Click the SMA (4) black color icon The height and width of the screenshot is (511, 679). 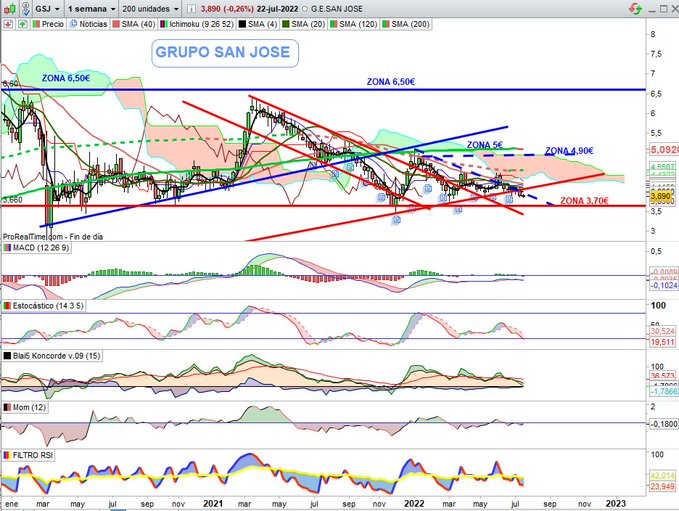coord(242,24)
